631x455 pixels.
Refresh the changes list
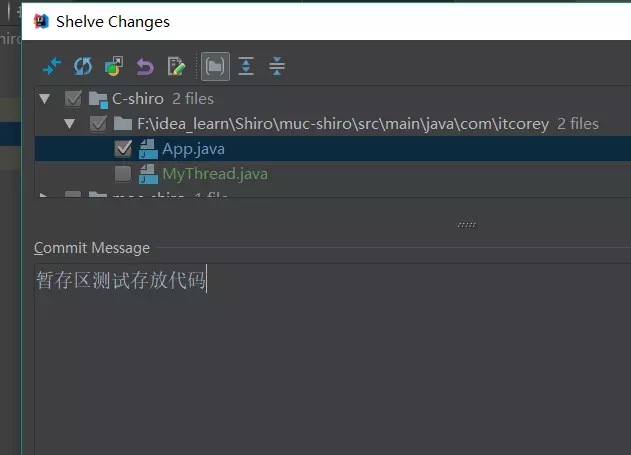click(x=83, y=66)
